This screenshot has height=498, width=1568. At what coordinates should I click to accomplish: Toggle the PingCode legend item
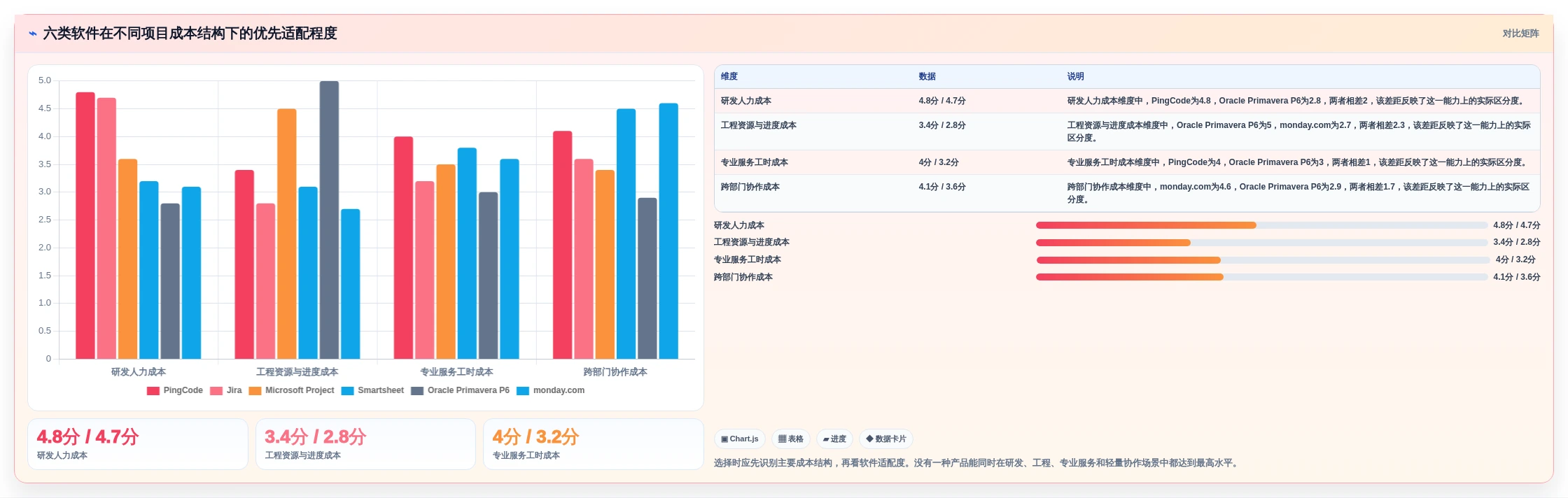(175, 390)
